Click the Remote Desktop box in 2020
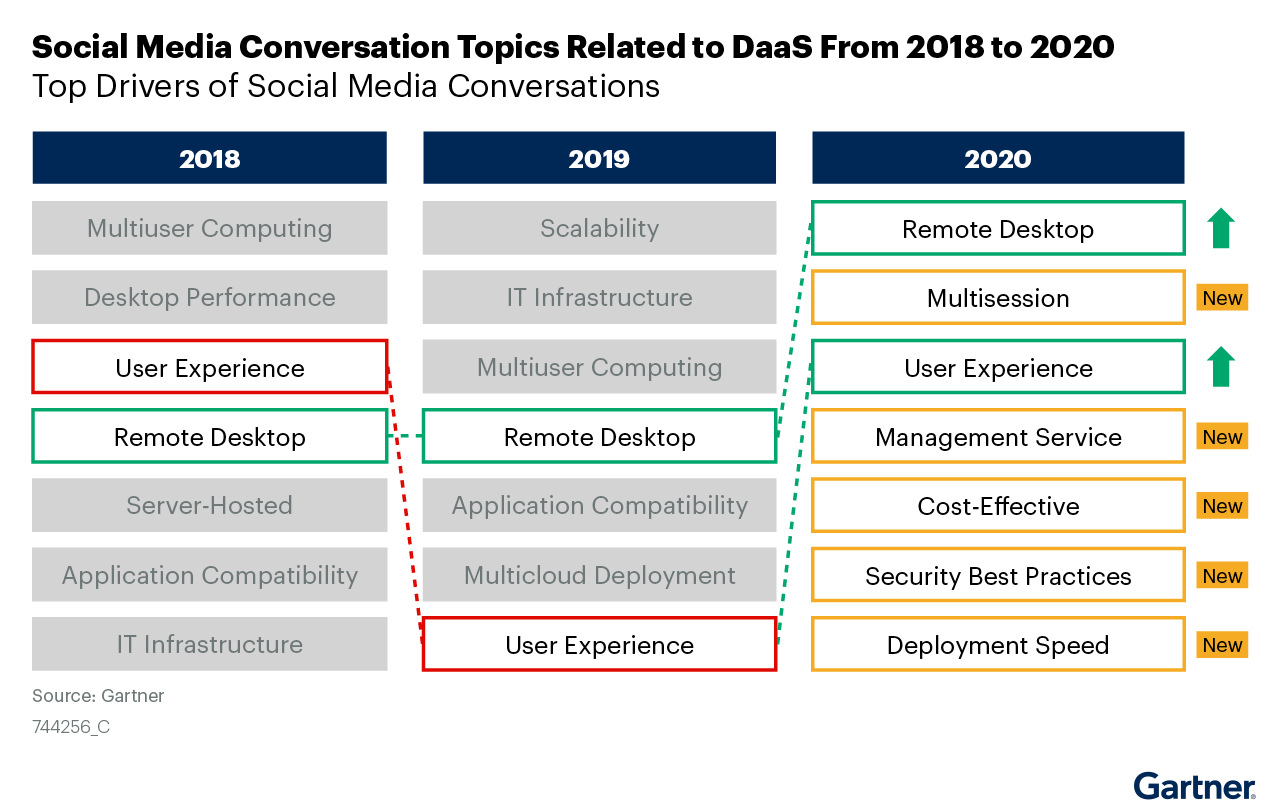This screenshot has width=1280, height=812. tap(998, 228)
